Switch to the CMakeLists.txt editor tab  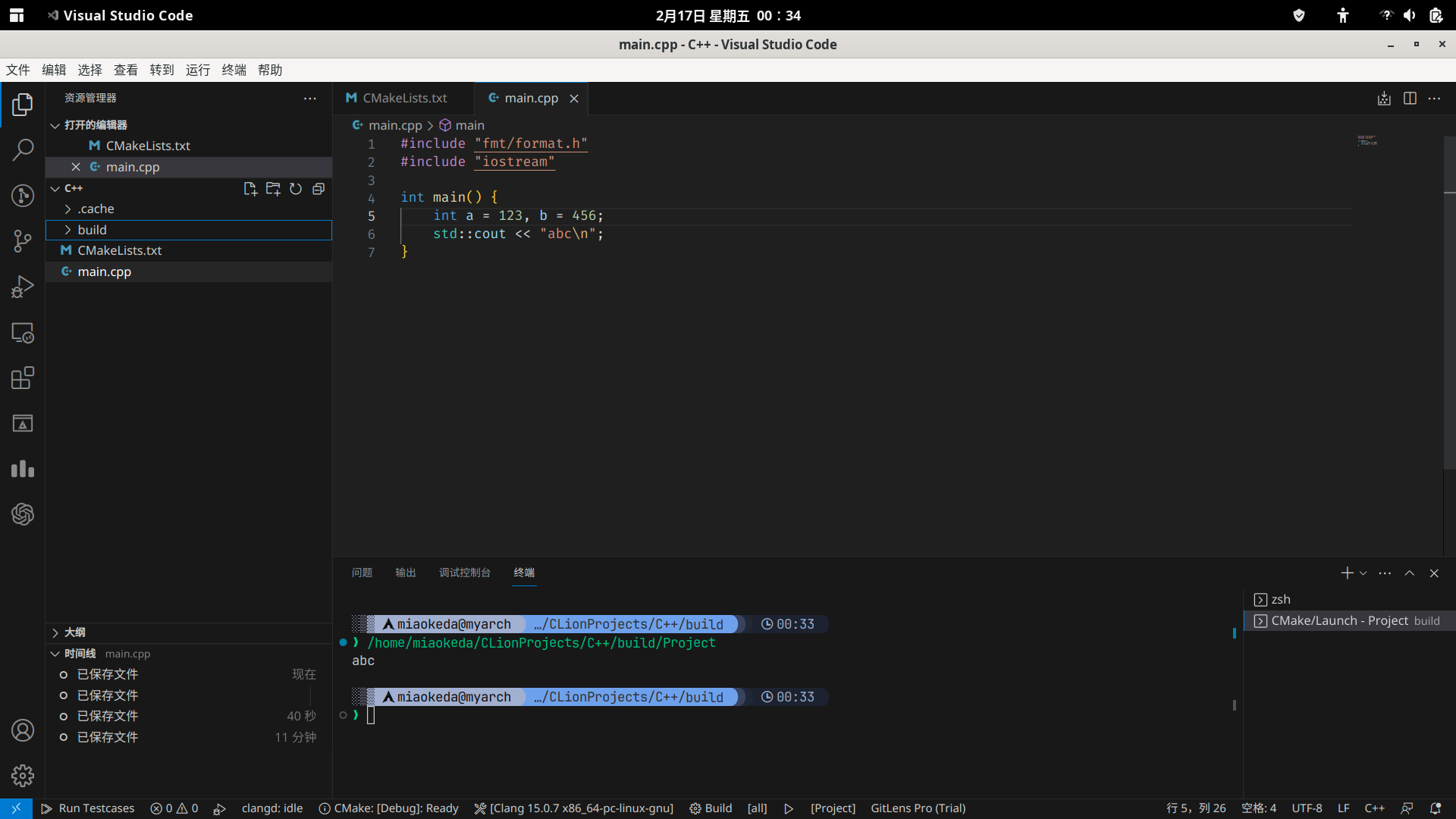point(403,99)
